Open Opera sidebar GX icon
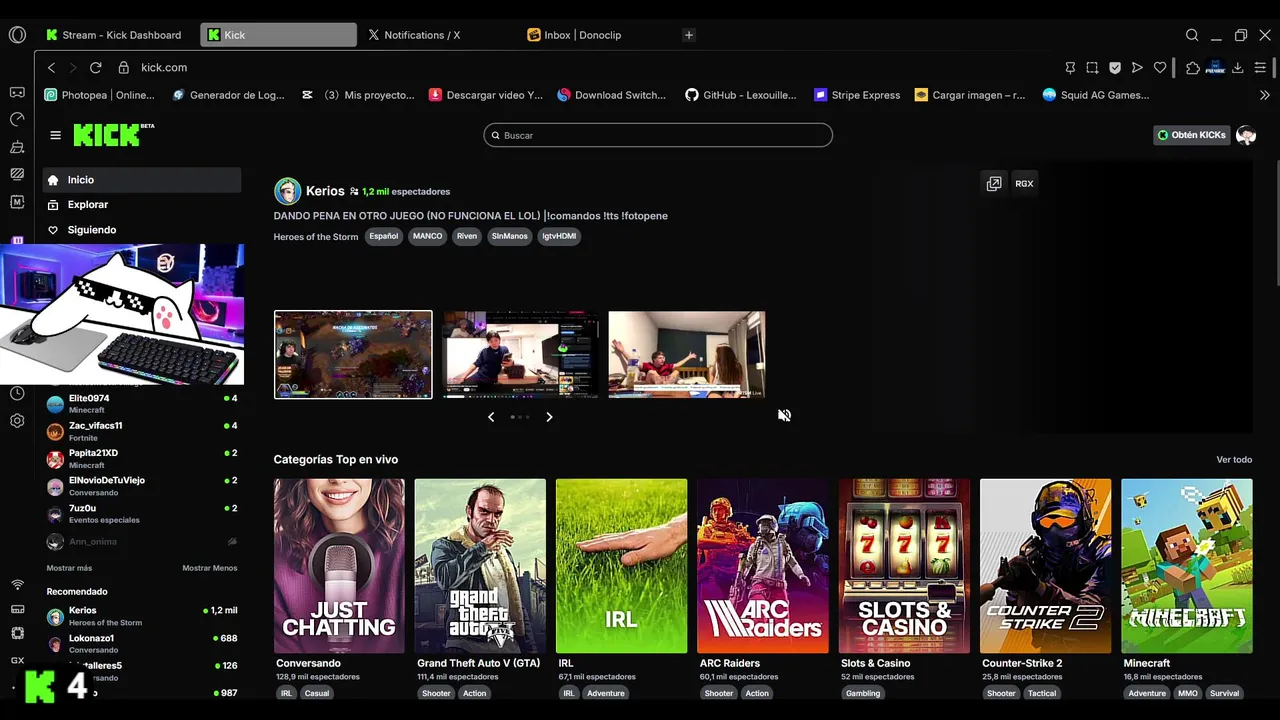This screenshot has width=1280, height=720. [x=17, y=661]
